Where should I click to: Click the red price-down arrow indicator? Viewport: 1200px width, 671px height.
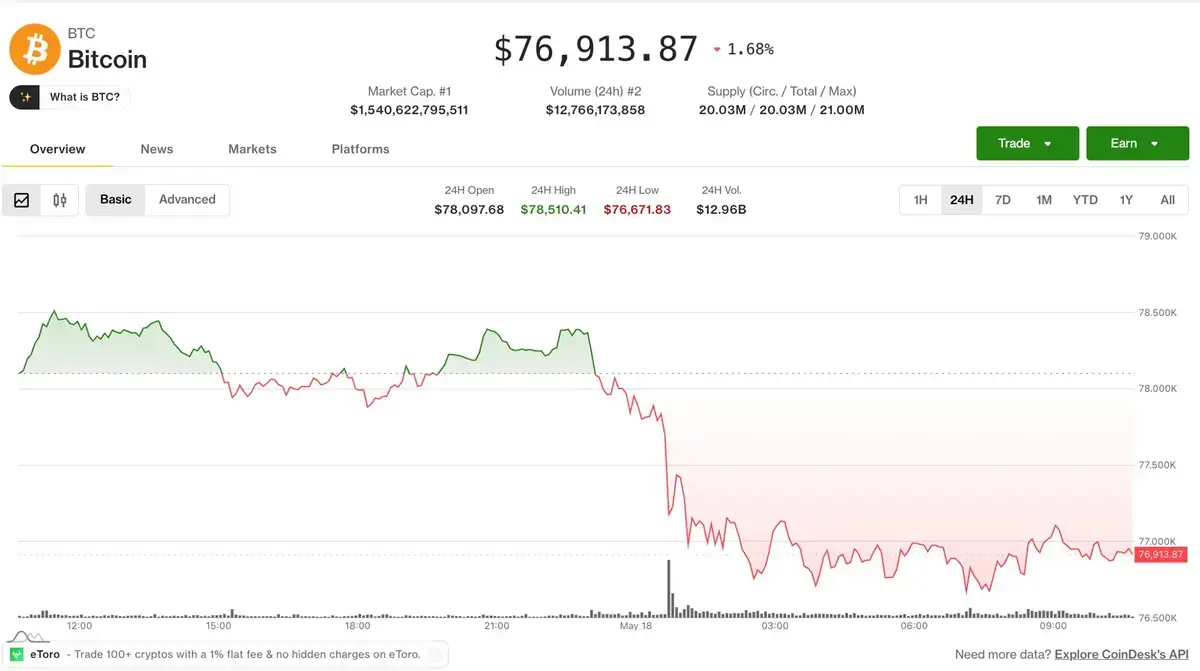tap(717, 49)
